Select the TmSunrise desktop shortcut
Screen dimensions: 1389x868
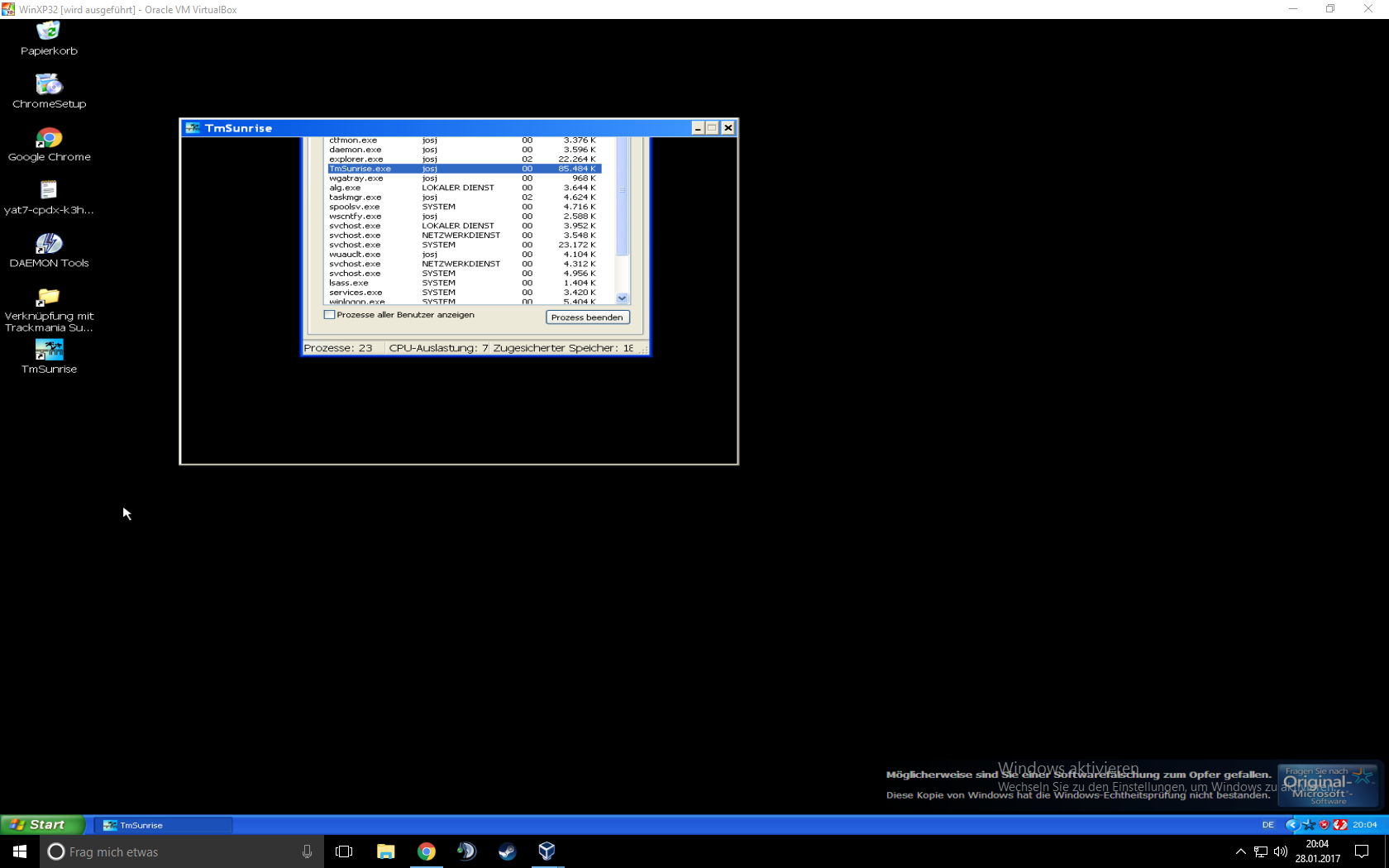pos(49,357)
